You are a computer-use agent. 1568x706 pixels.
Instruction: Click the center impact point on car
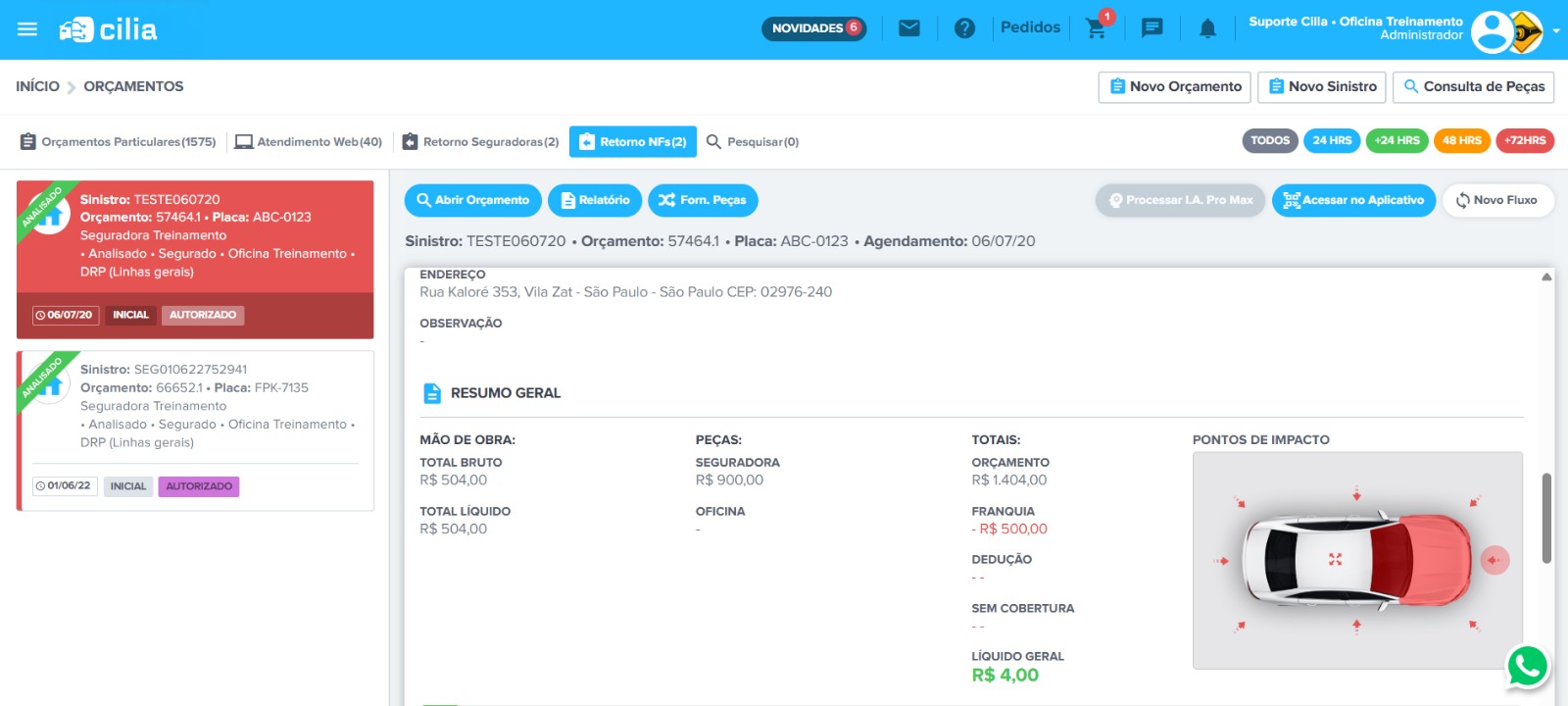point(1335,559)
